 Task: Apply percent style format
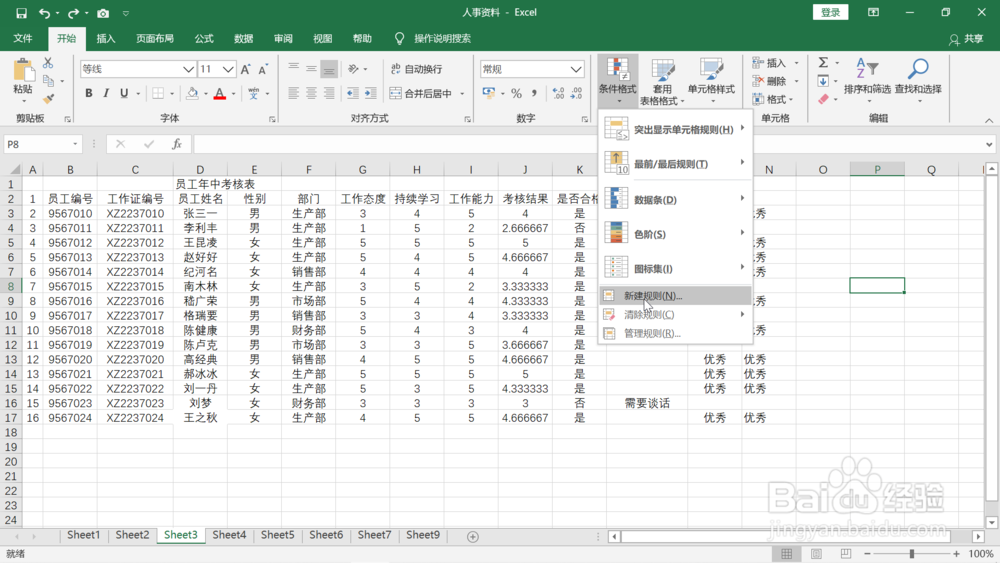tap(517, 94)
